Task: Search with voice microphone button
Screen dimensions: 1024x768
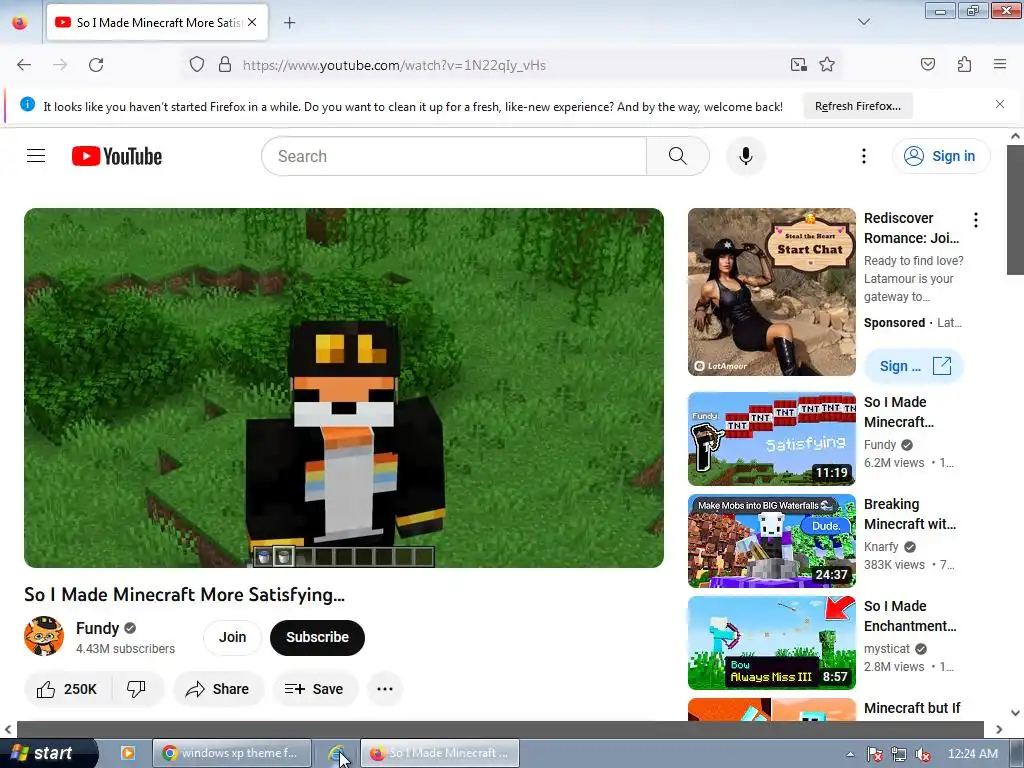Action: pyautogui.click(x=745, y=156)
